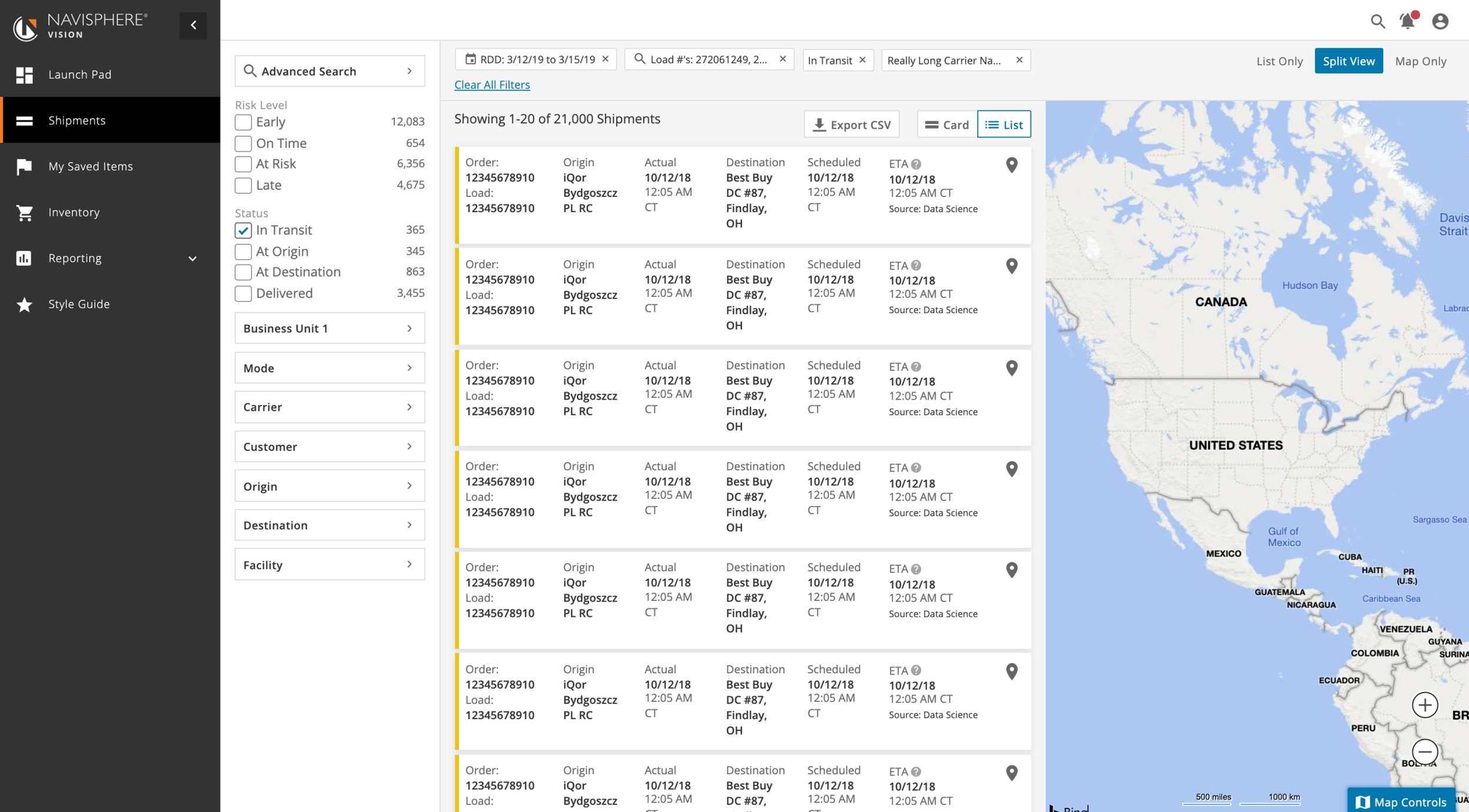The image size is (1469, 812).
Task: Expand the Destination filter section
Action: tap(329, 525)
